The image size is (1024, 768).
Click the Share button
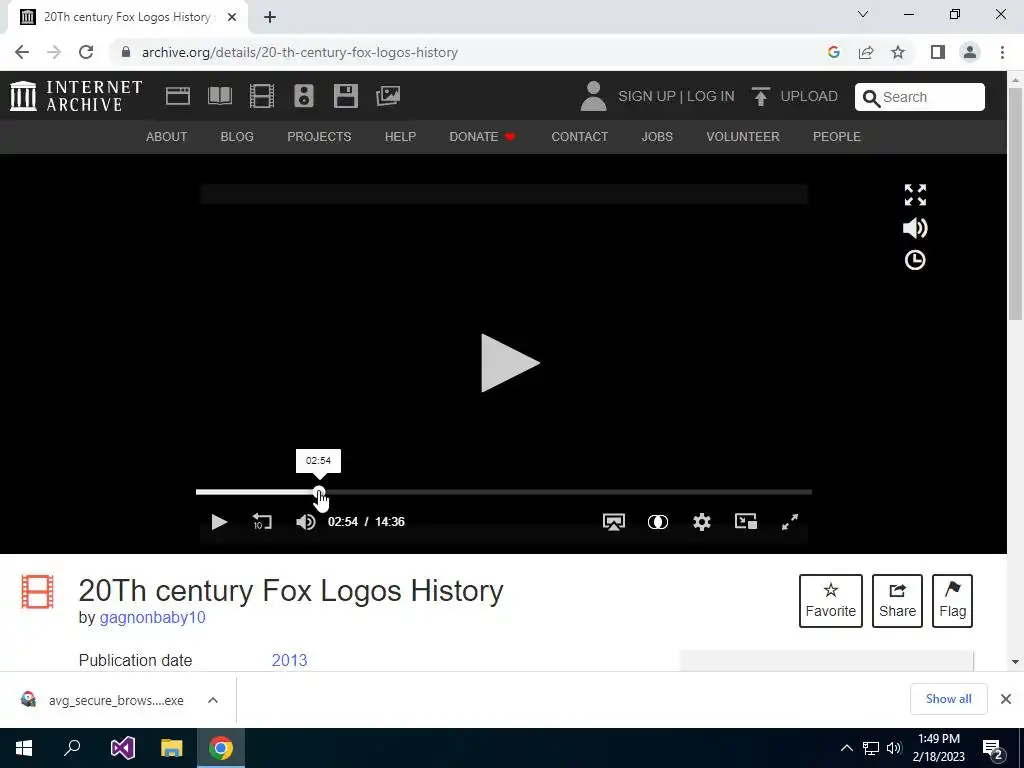[x=897, y=601]
